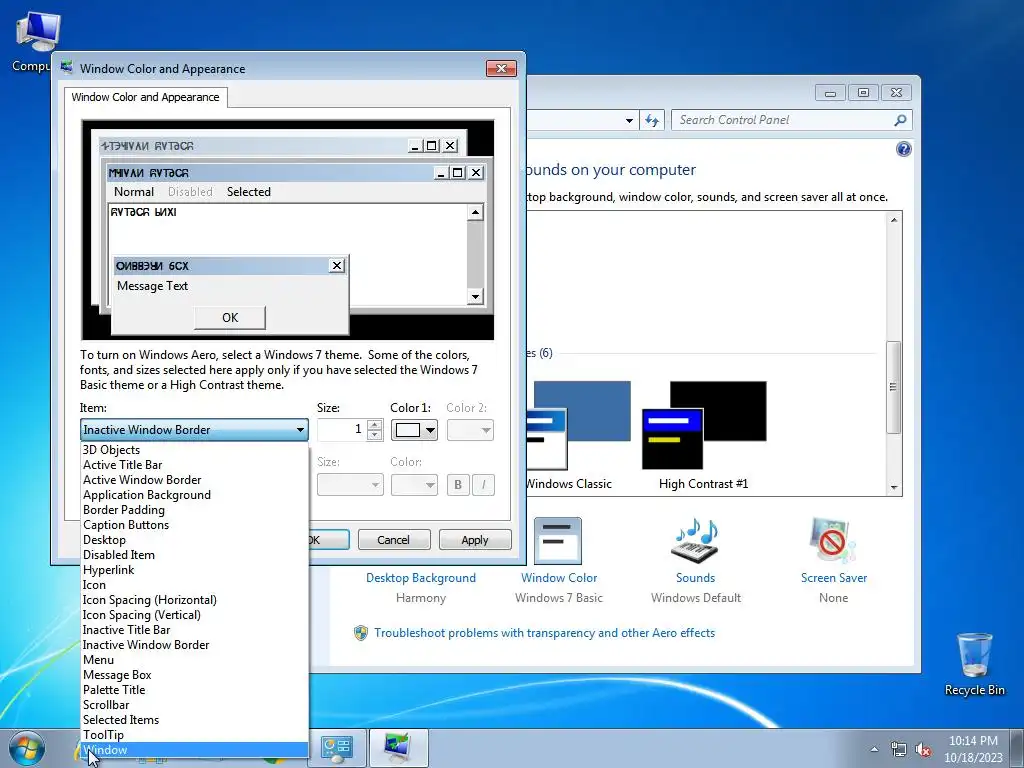Open the Computer desktop icon
1024x768 pixels.
tap(37, 41)
